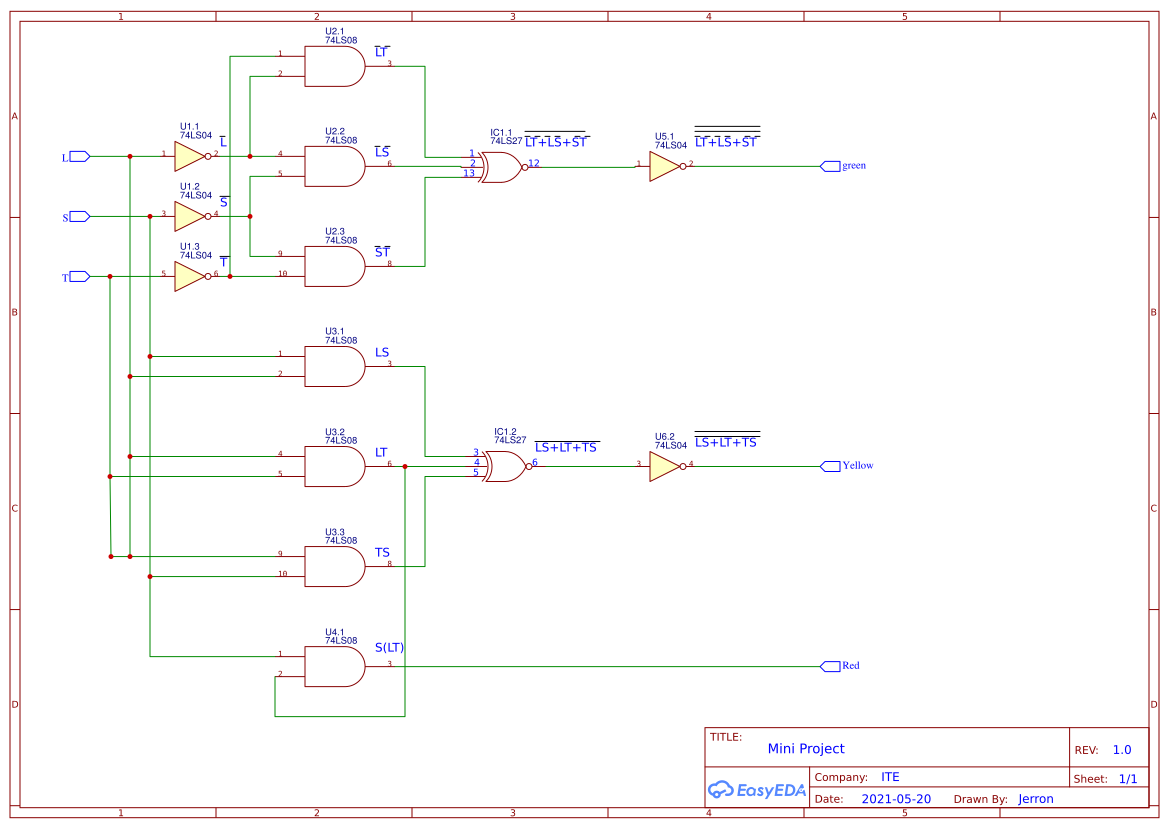Select the Company value 'ITE'
1169x828 pixels.
[890, 777]
